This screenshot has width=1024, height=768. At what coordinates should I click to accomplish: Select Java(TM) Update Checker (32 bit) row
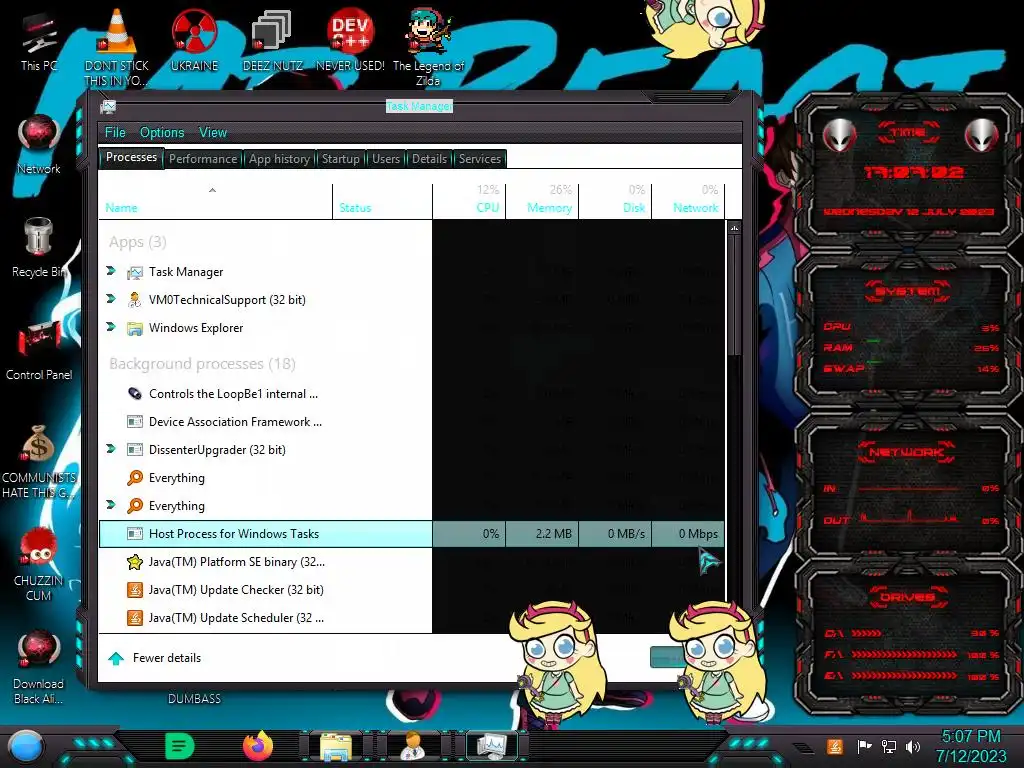click(x=411, y=590)
